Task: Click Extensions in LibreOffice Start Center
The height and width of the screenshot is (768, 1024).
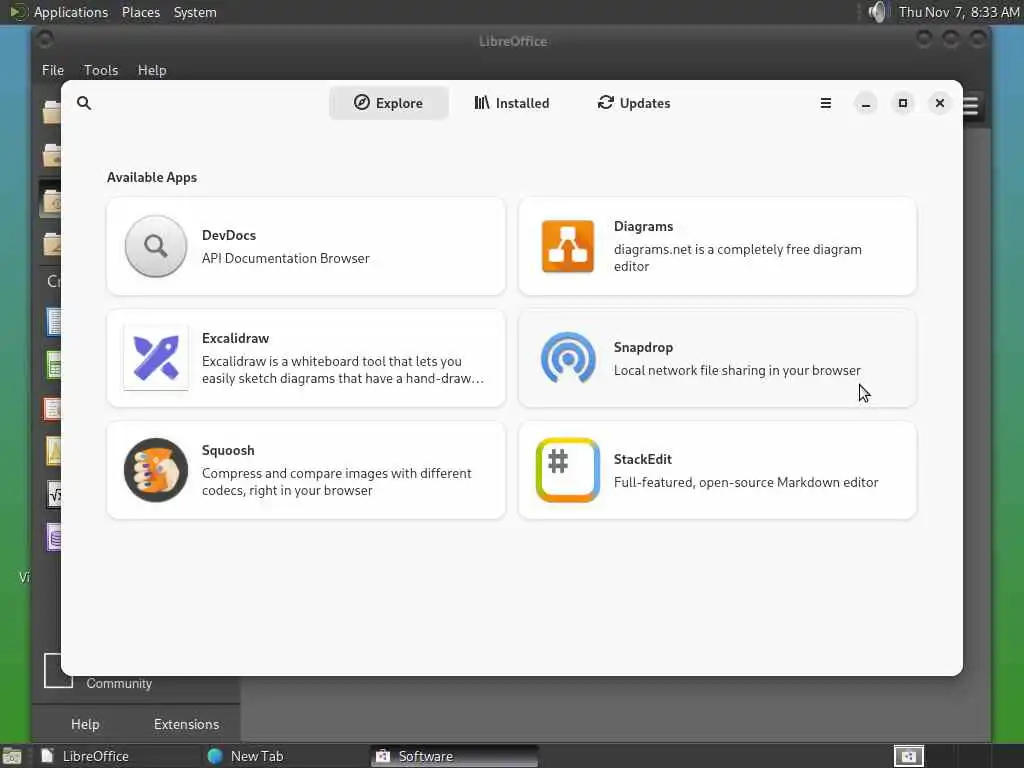Action: point(186,724)
